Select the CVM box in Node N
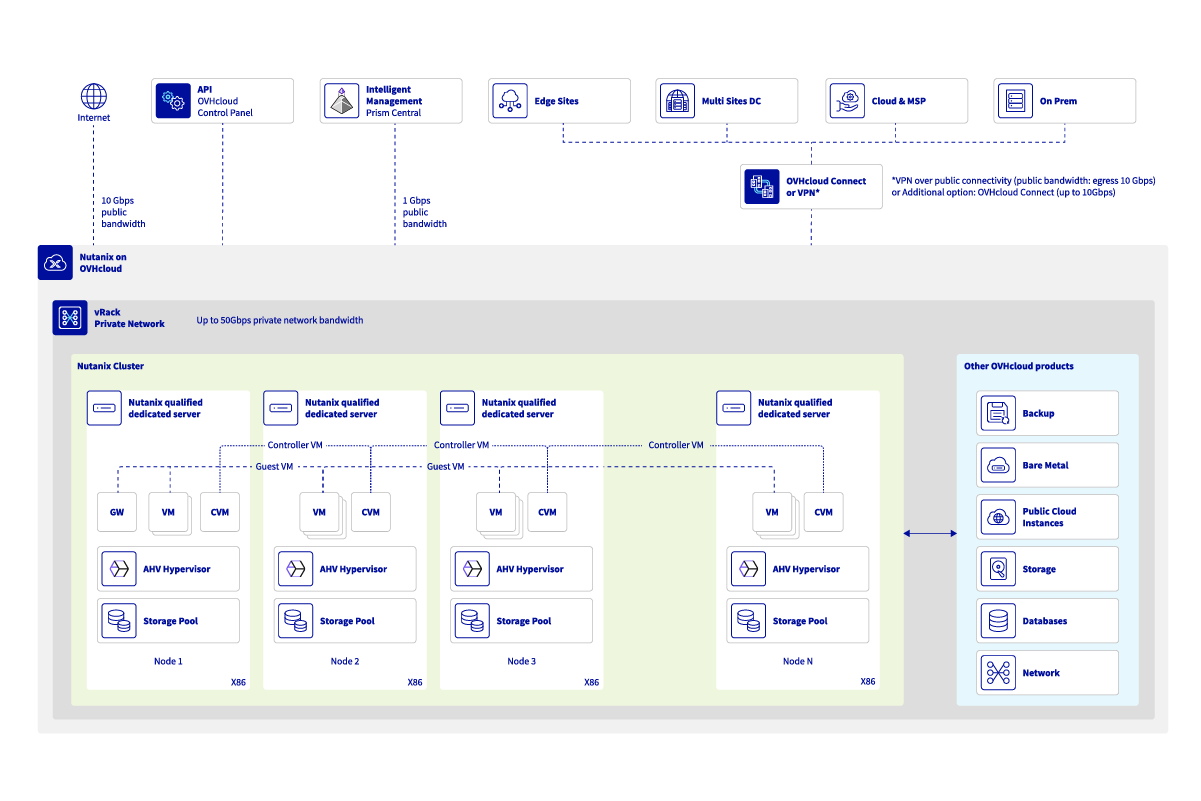 point(823,512)
